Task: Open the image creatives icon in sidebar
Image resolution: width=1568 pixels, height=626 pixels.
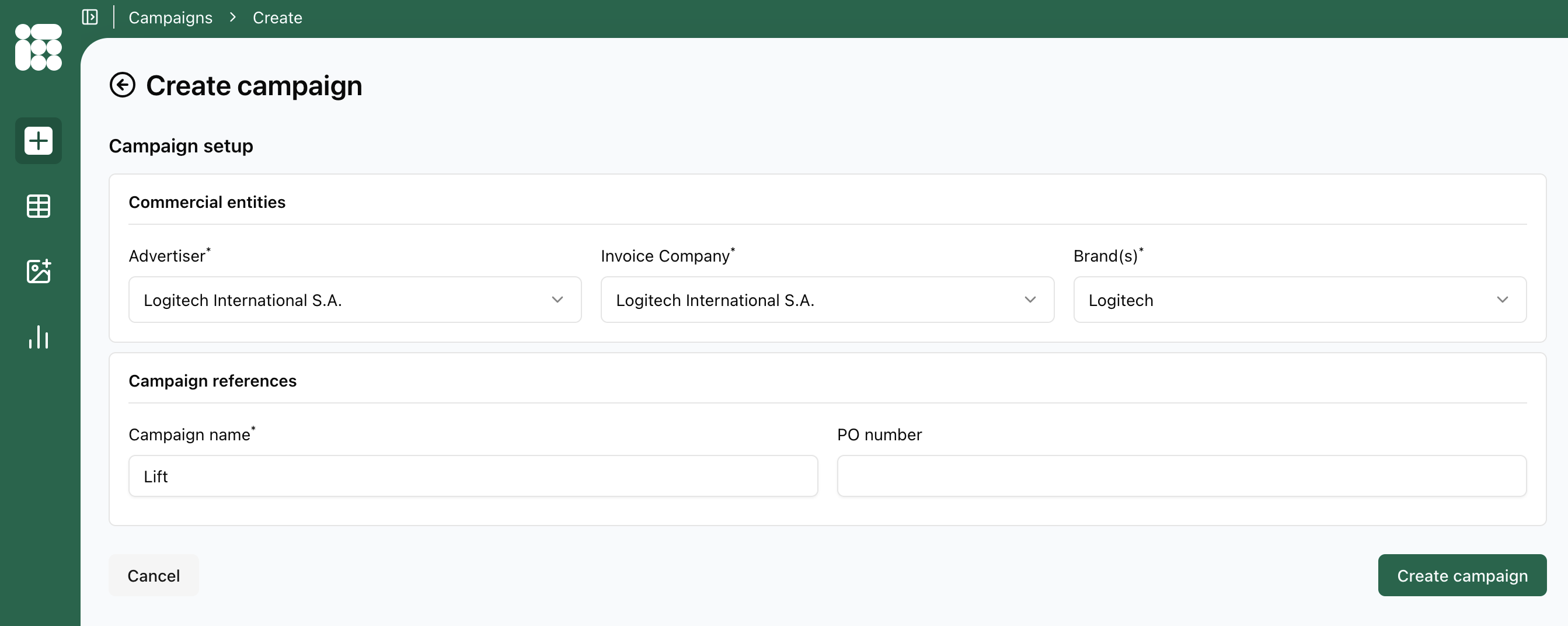Action: click(x=39, y=272)
